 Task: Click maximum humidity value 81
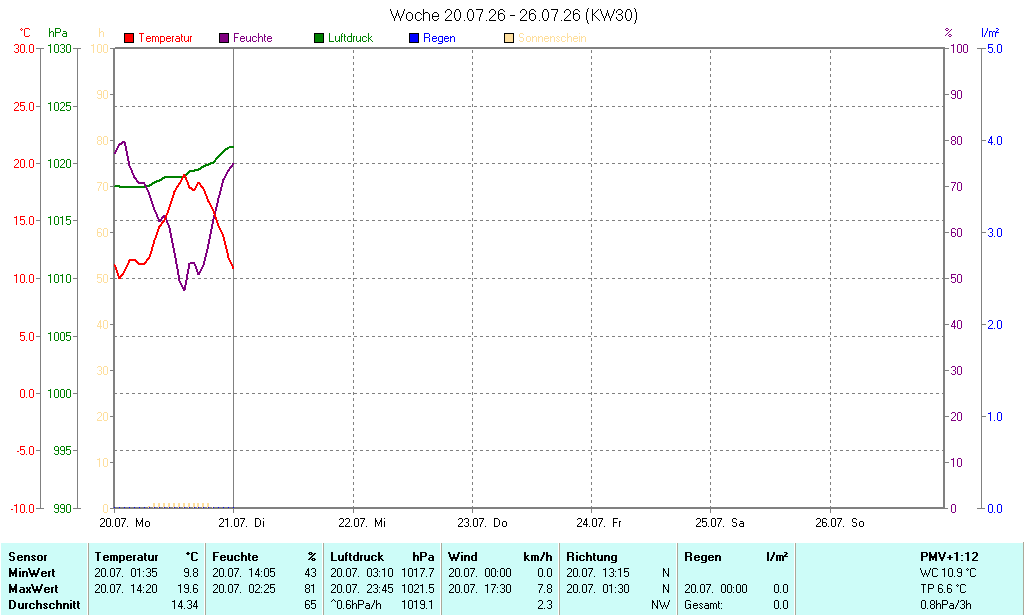(310, 588)
